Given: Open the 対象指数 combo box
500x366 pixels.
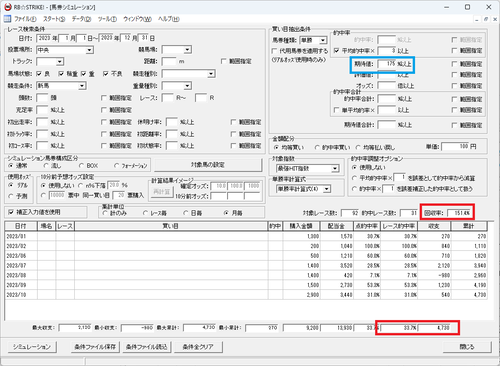Looking at the screenshot, I should click(308, 169).
